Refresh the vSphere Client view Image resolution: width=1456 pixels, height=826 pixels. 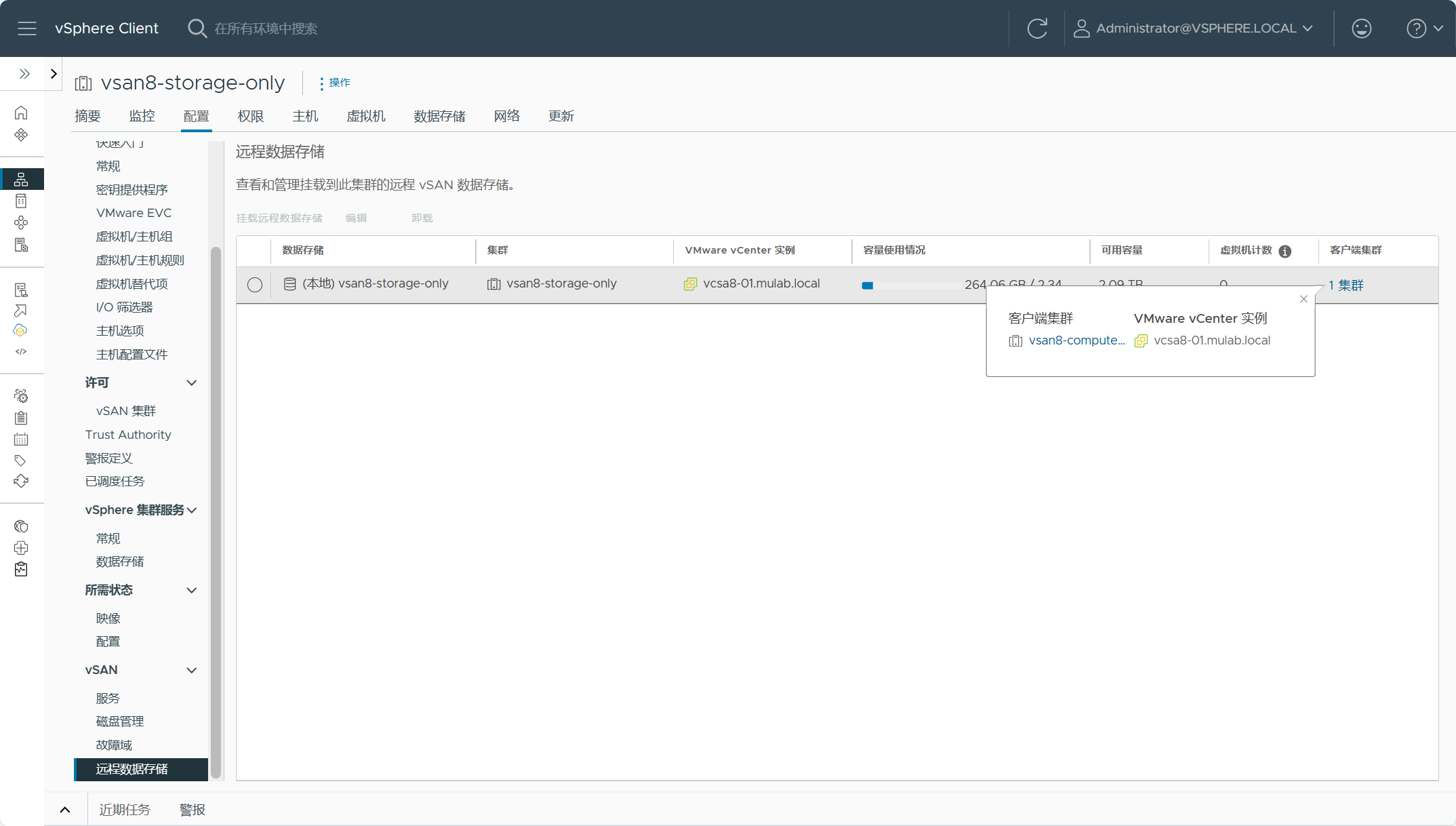tap(1037, 28)
